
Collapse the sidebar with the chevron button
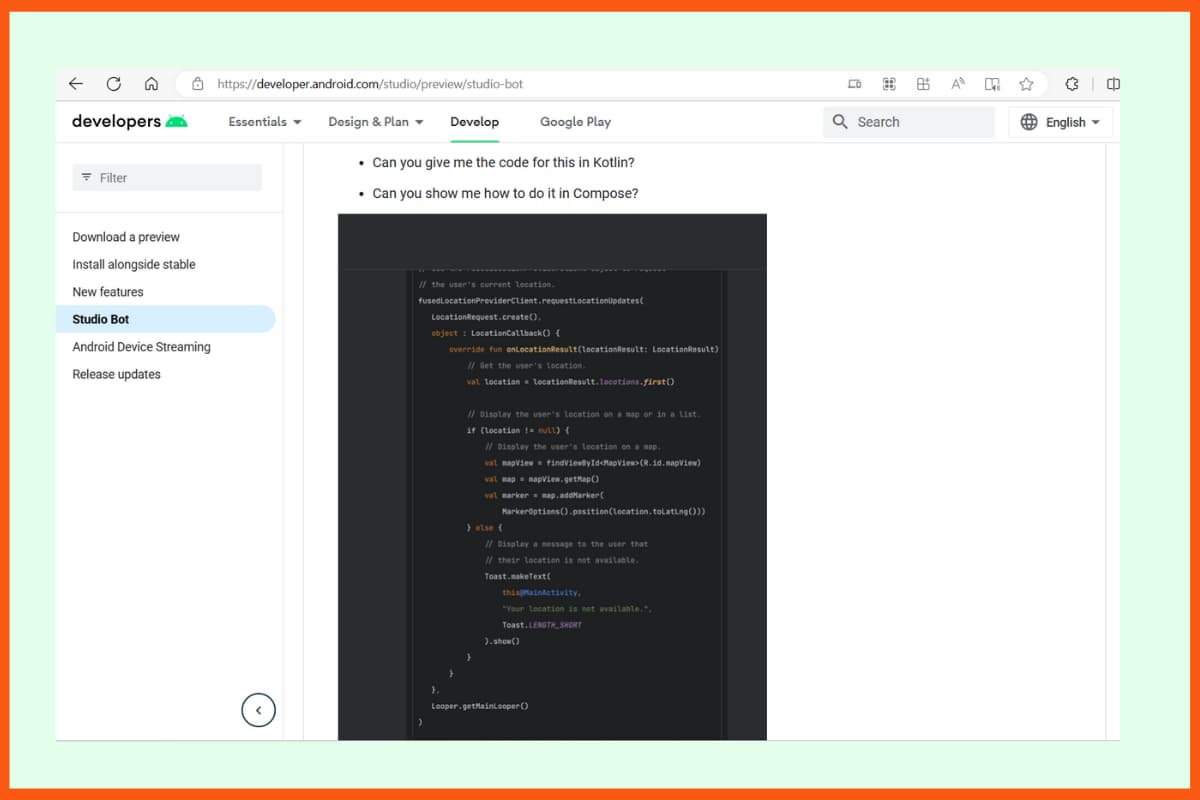click(258, 710)
